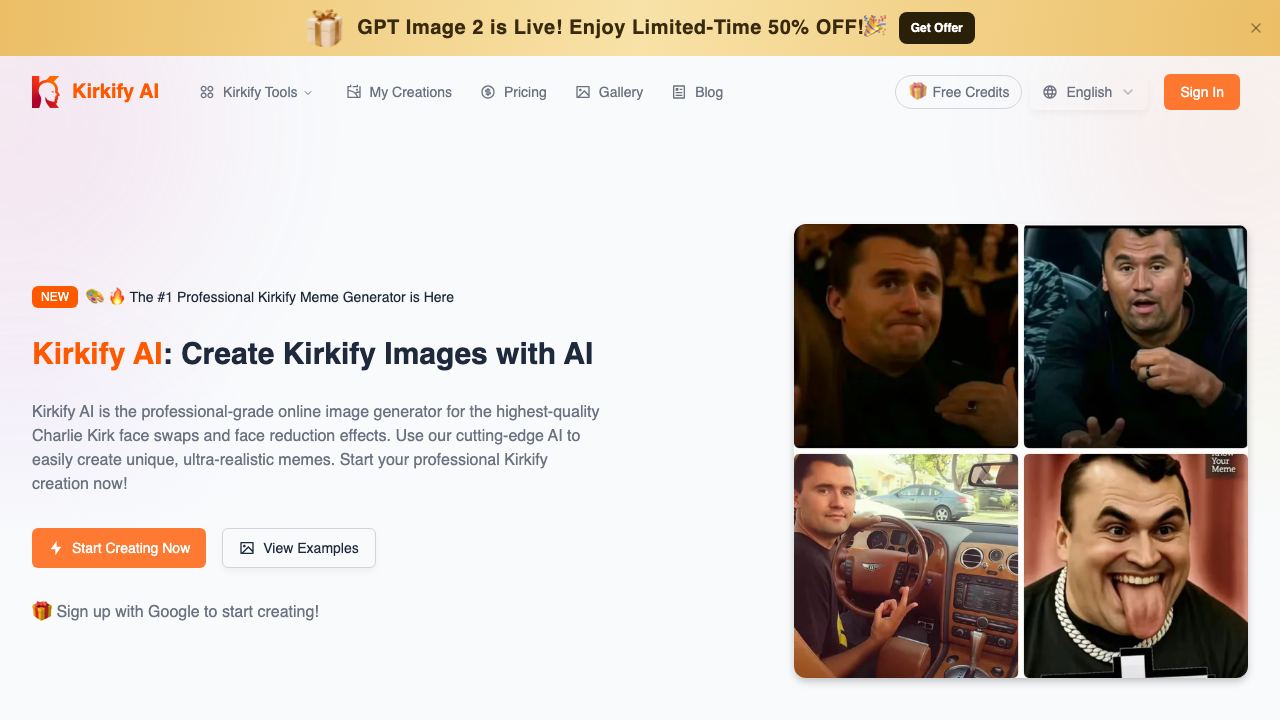Claim Free Credits

pyautogui.click(x=958, y=92)
